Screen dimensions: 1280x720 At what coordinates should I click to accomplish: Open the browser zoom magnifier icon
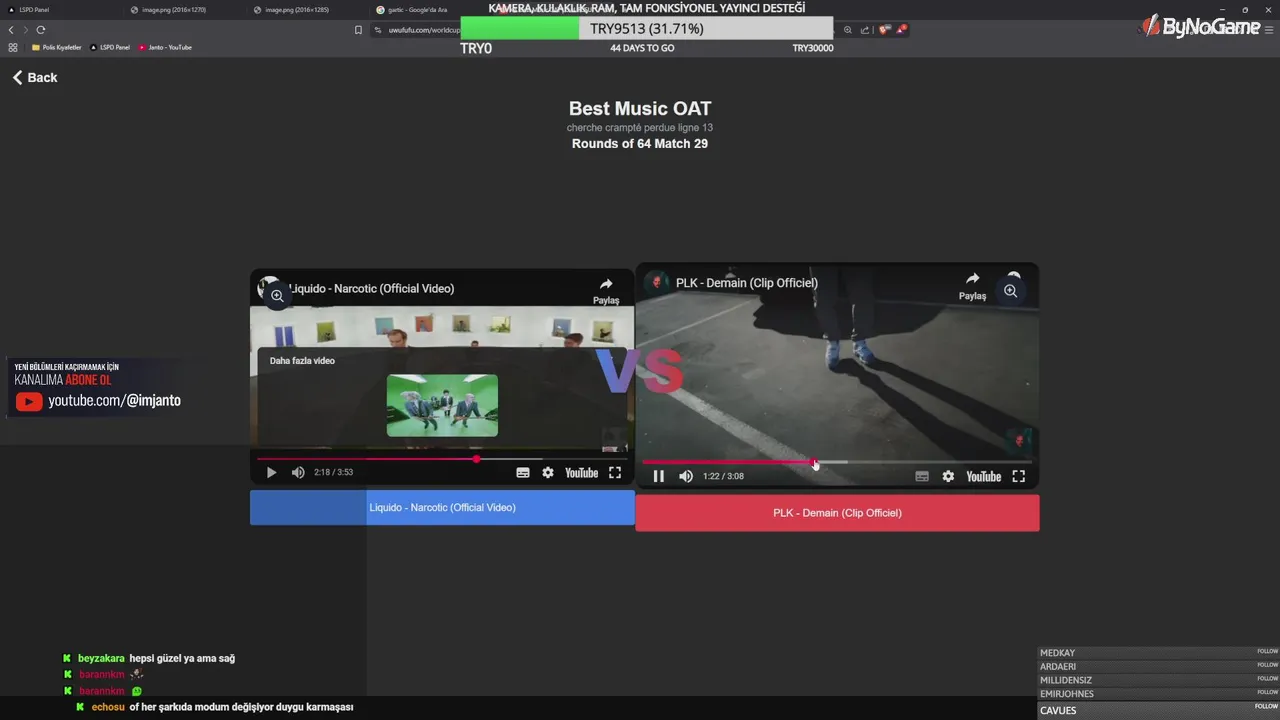click(x=848, y=30)
